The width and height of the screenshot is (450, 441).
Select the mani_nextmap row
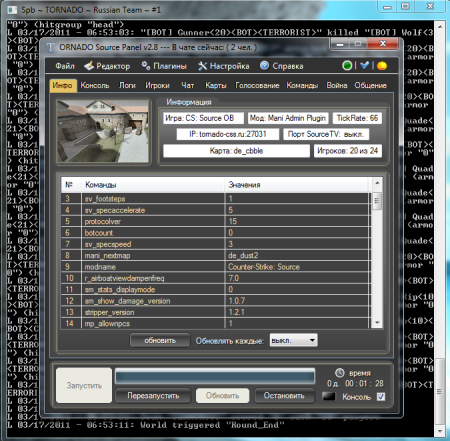215,256
